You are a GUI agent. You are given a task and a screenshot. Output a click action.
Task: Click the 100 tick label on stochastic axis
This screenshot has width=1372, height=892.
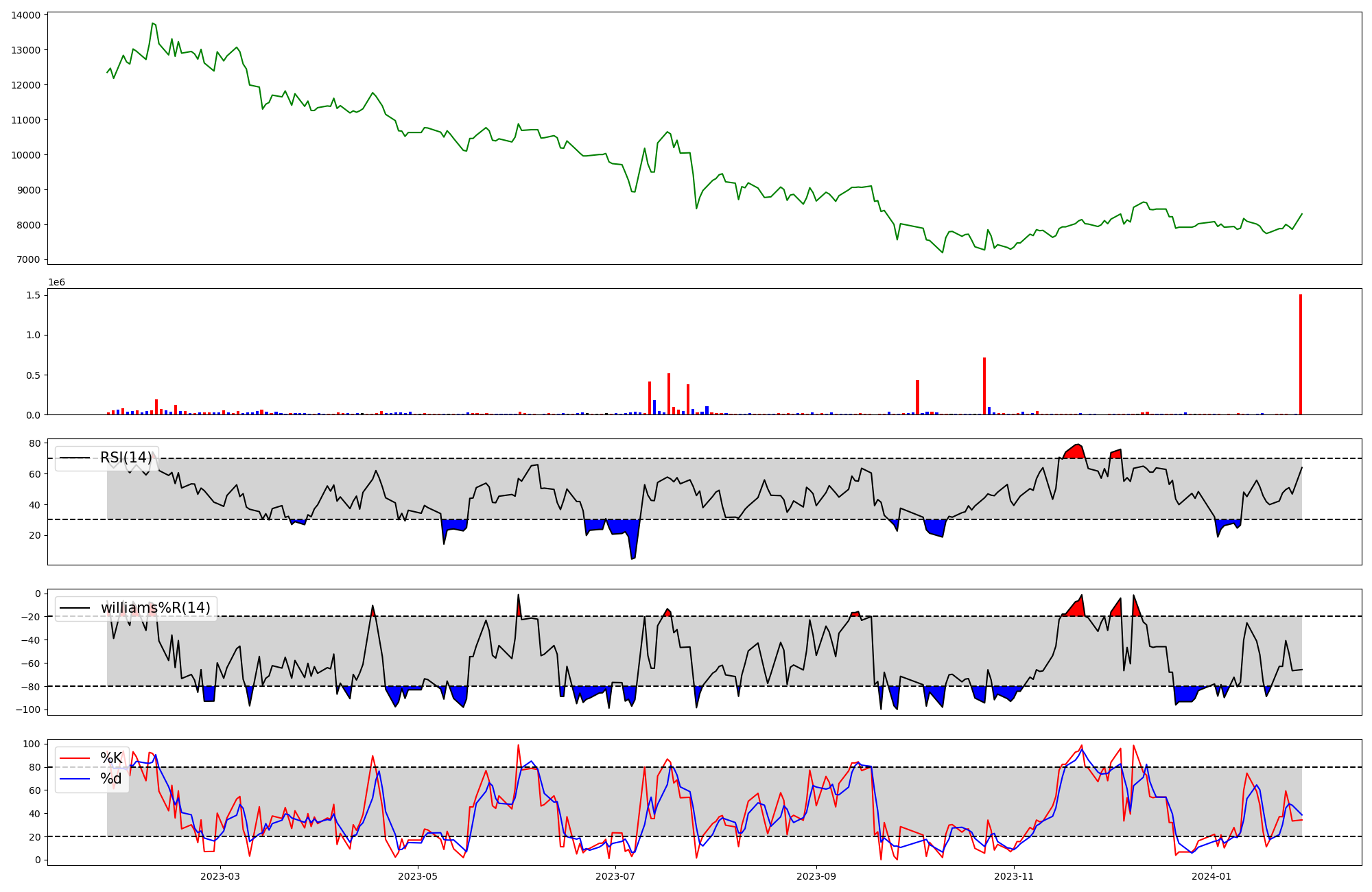pyautogui.click(x=32, y=744)
